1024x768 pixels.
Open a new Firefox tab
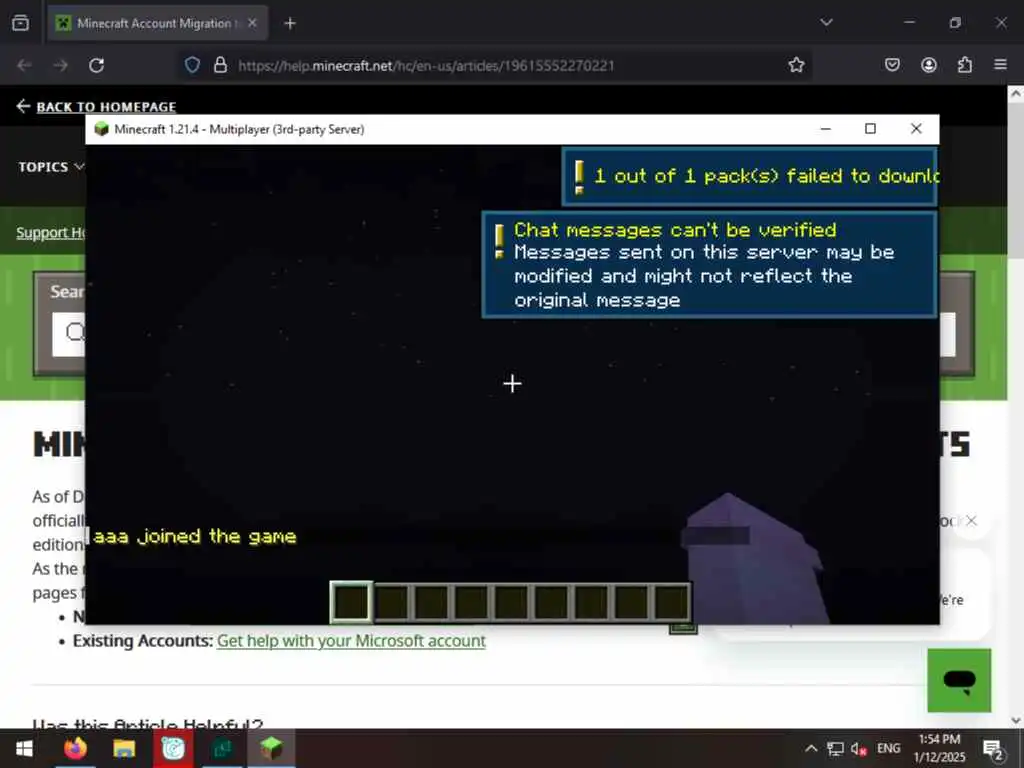pos(290,24)
